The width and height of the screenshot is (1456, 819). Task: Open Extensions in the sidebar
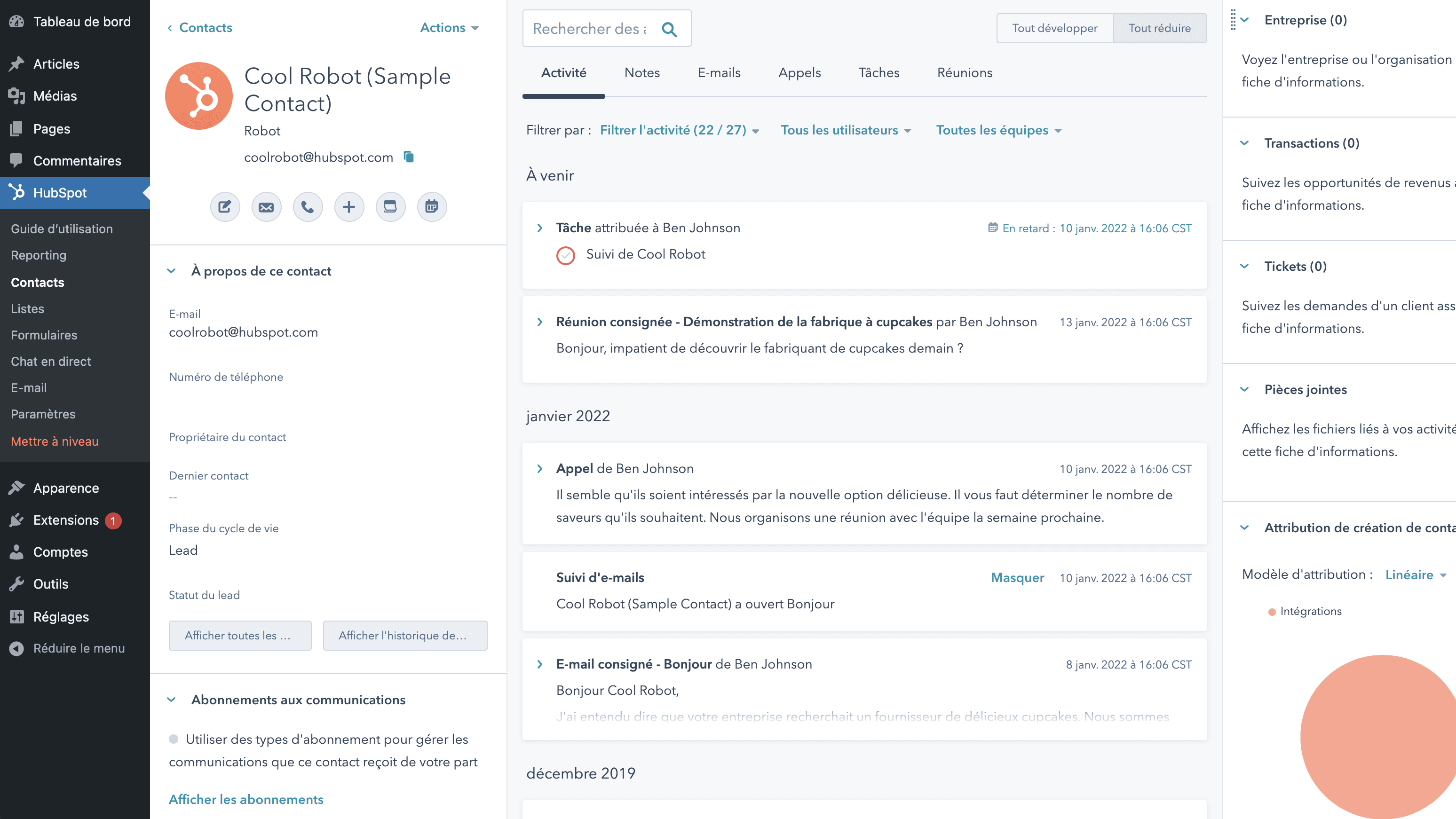click(75, 520)
